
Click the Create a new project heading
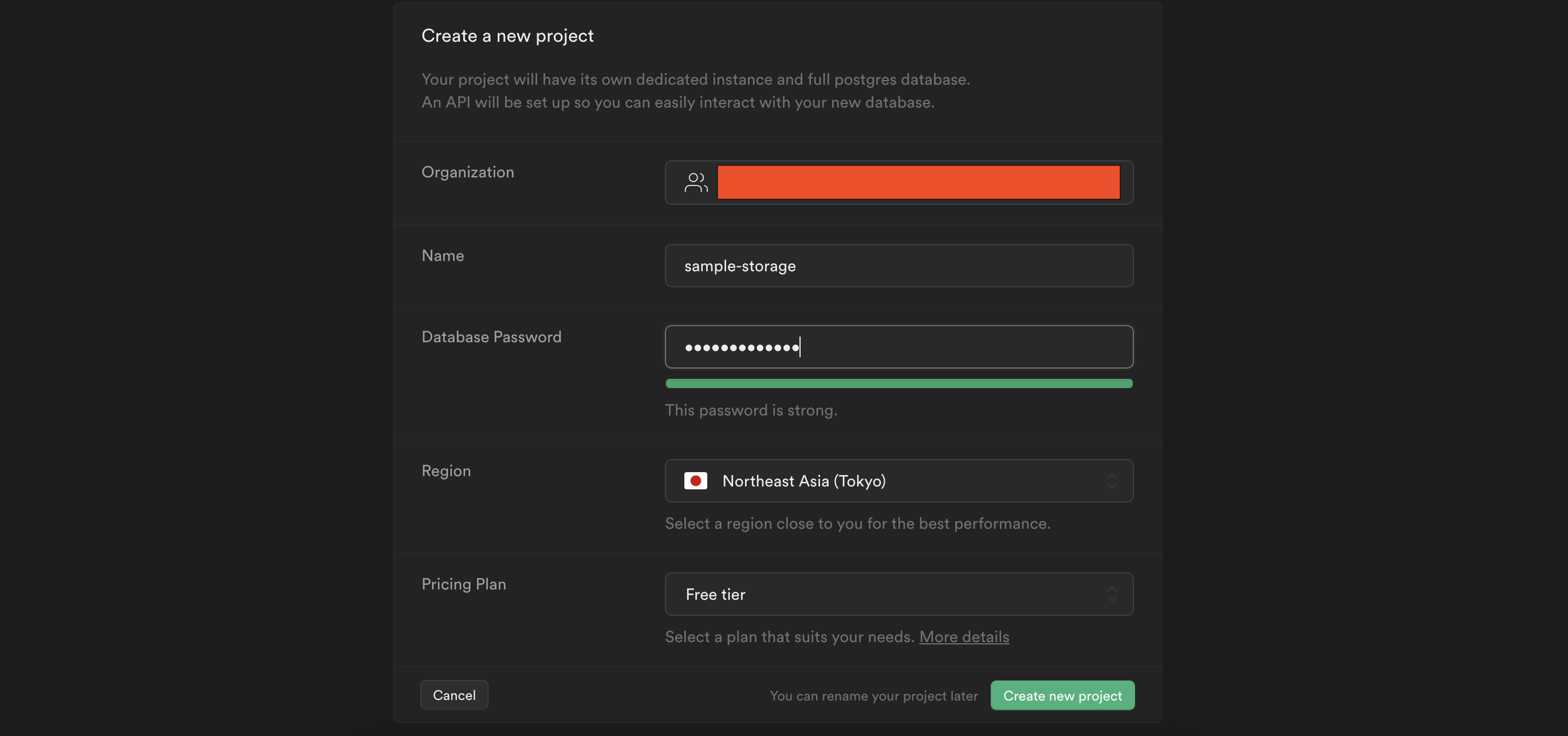(507, 35)
